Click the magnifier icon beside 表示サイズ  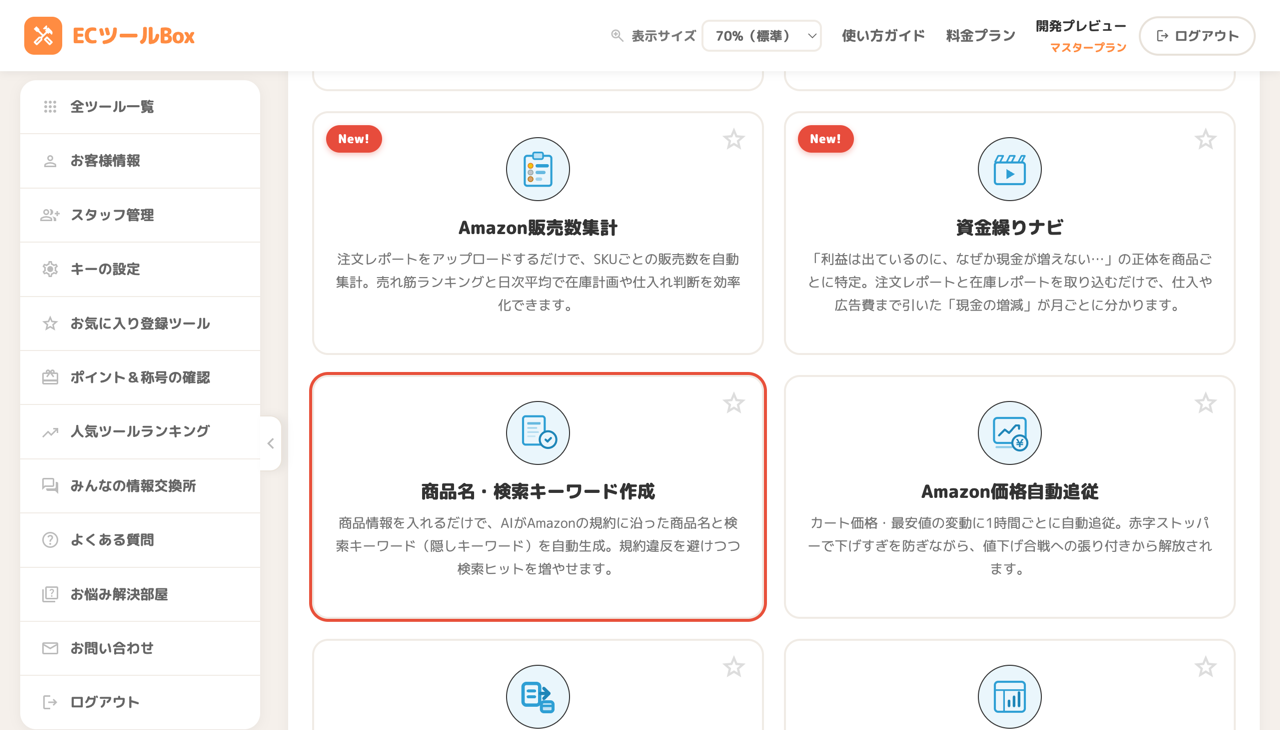pos(617,36)
